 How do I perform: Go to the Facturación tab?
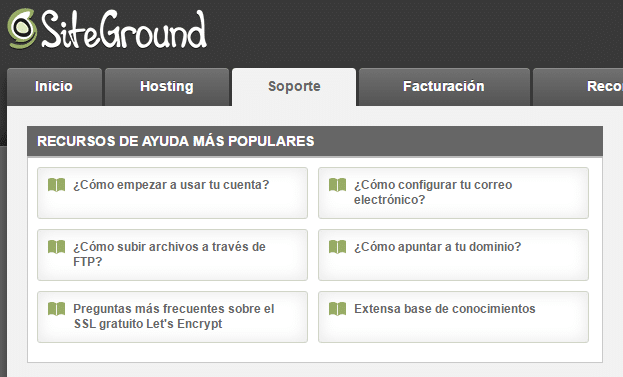(444, 87)
